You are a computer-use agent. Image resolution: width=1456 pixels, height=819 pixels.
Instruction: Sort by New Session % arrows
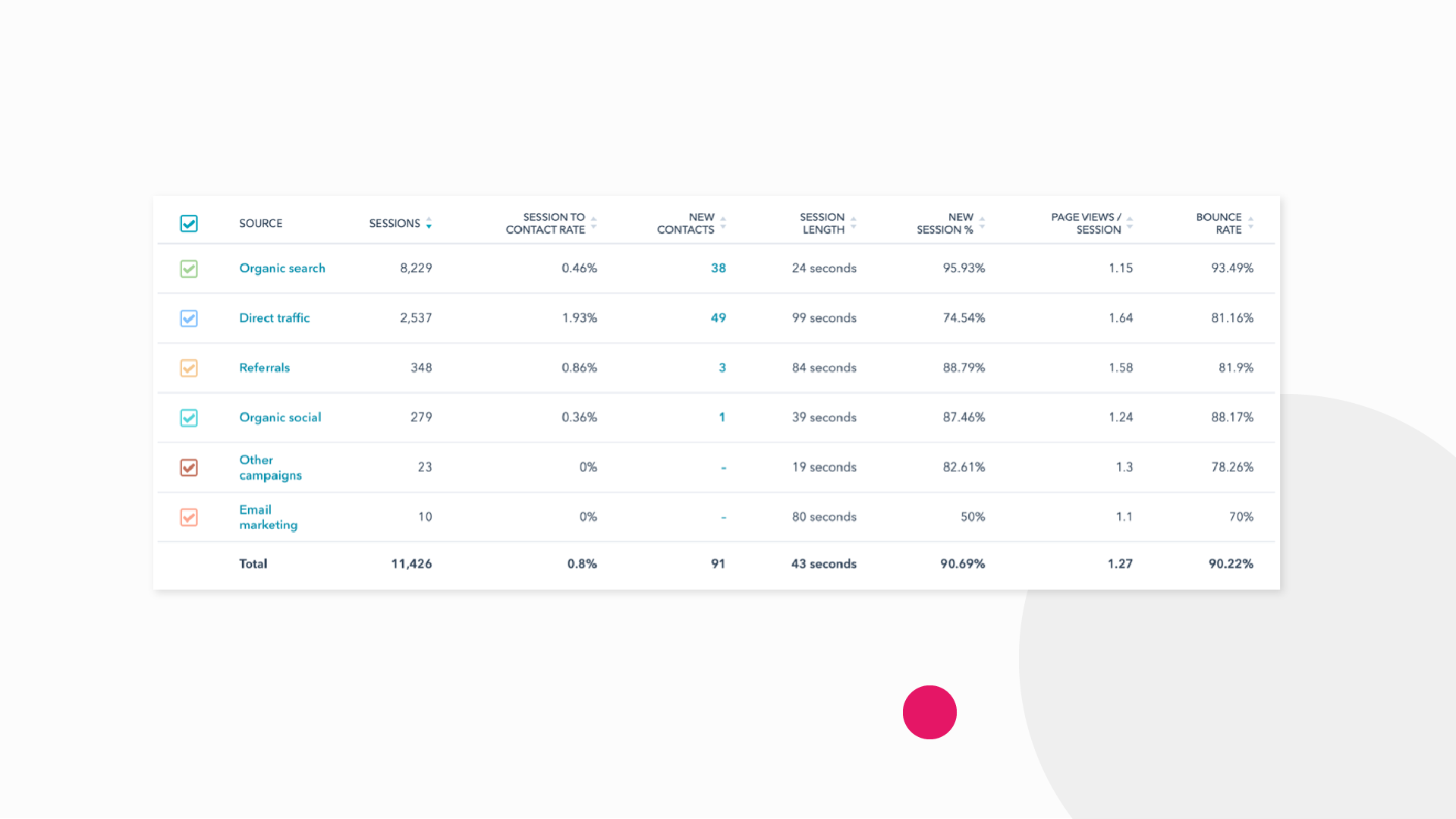pyautogui.click(x=982, y=223)
